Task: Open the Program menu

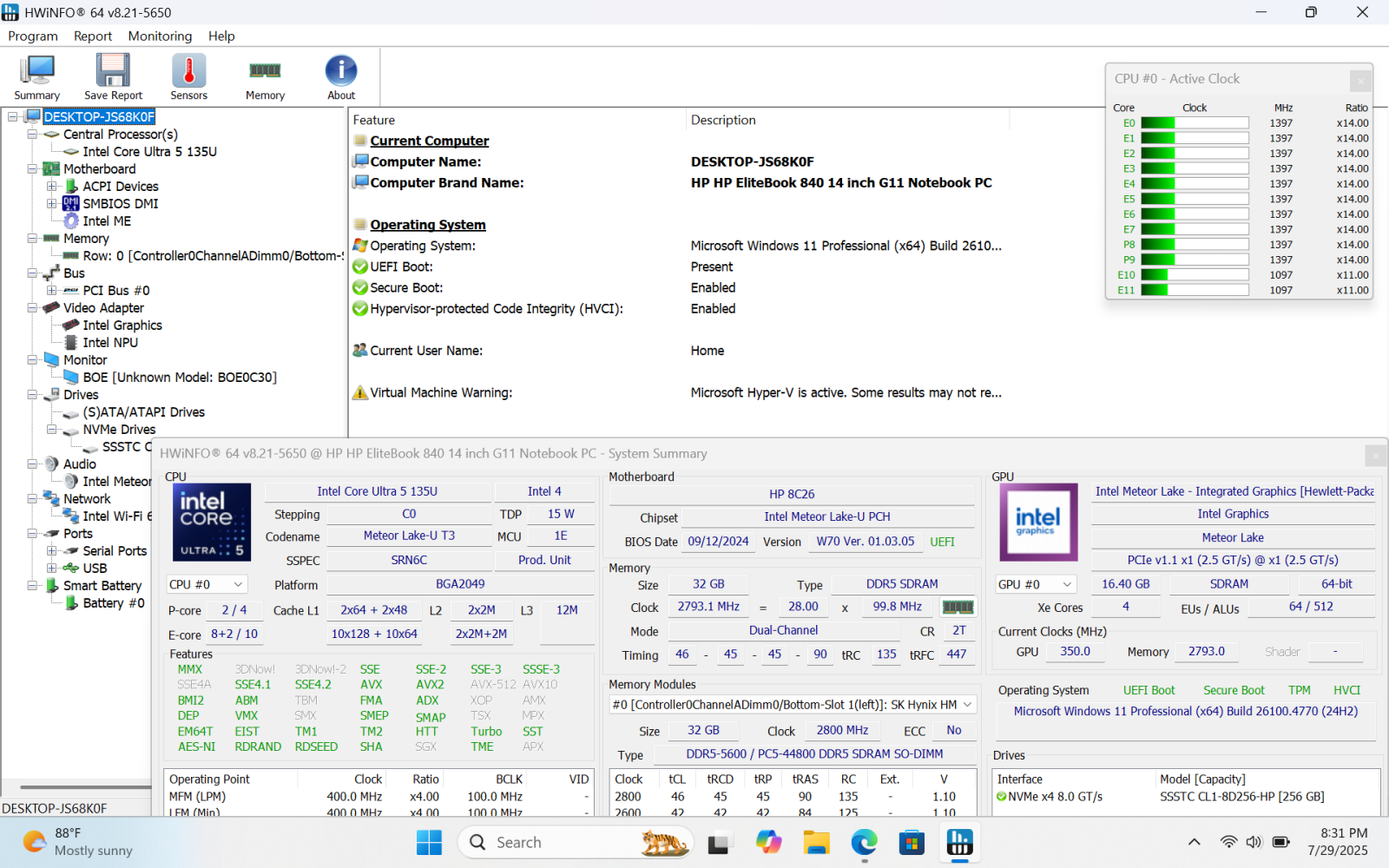Action: click(33, 36)
